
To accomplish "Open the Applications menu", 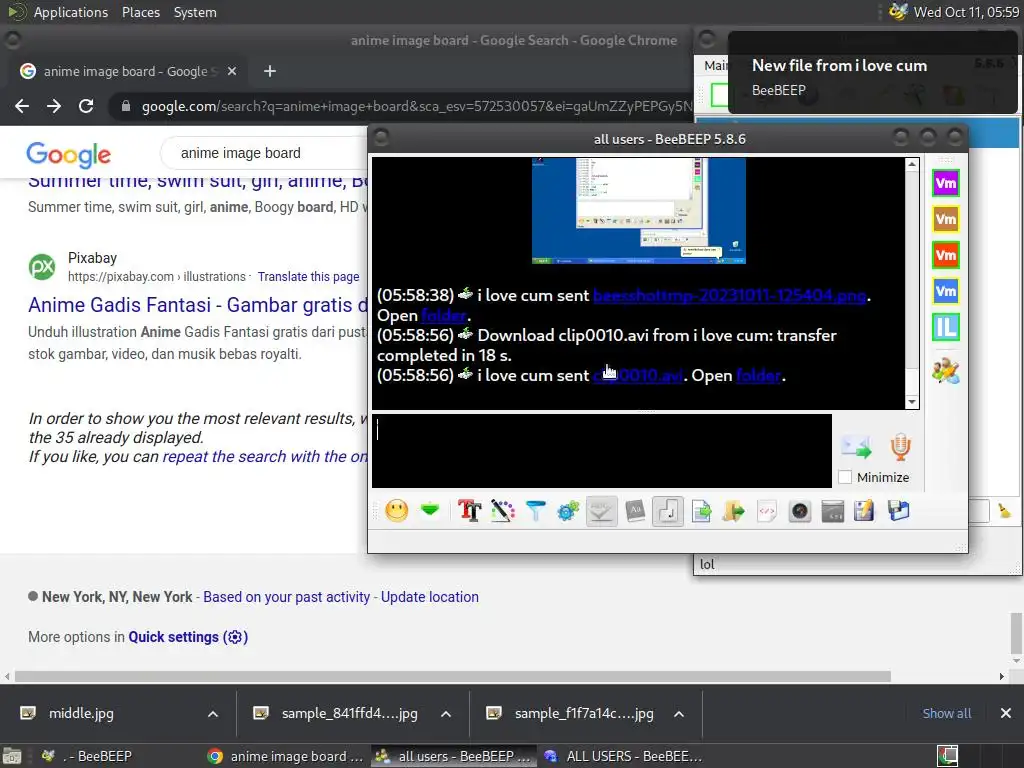I will (71, 12).
